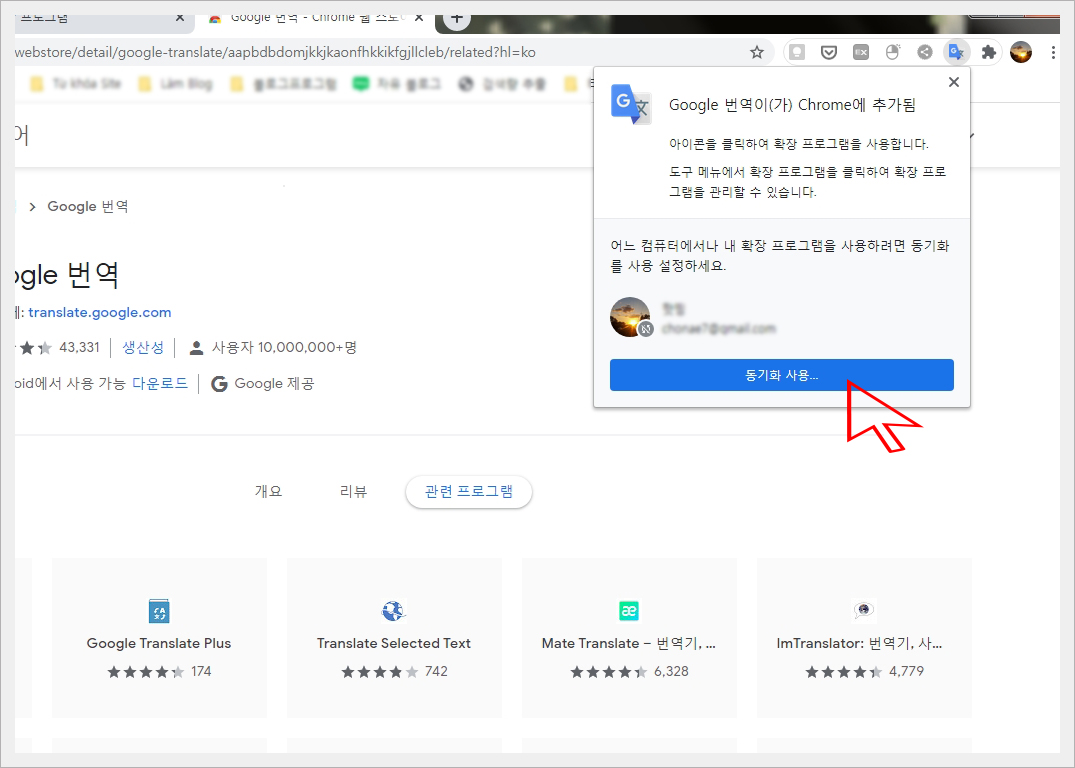Click 동기화 사용... button

click(x=782, y=375)
